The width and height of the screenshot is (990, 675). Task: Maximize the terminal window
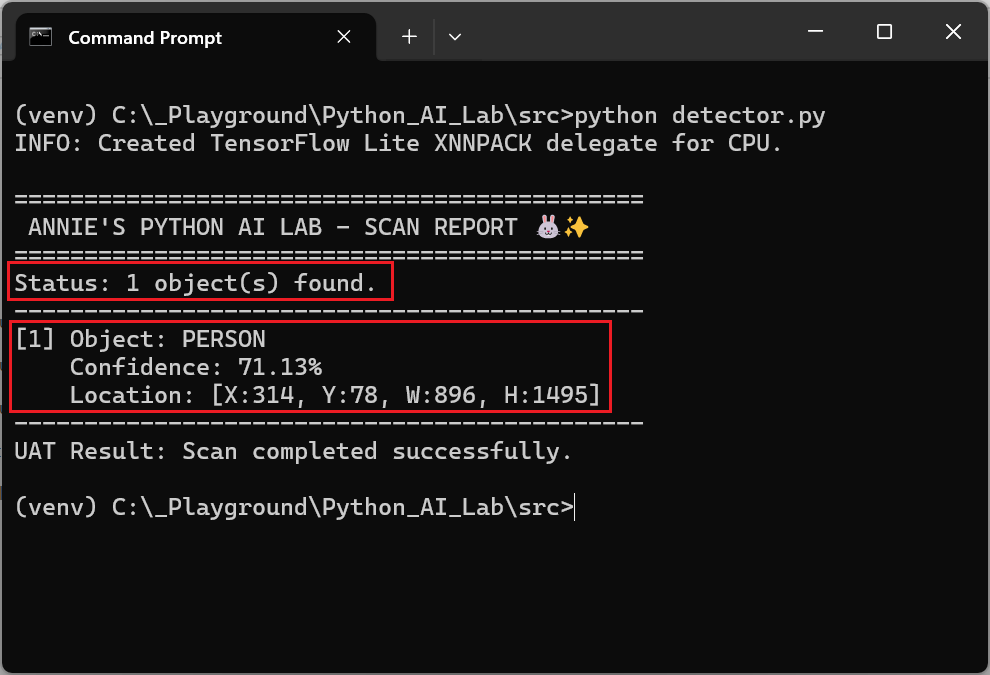point(884,32)
